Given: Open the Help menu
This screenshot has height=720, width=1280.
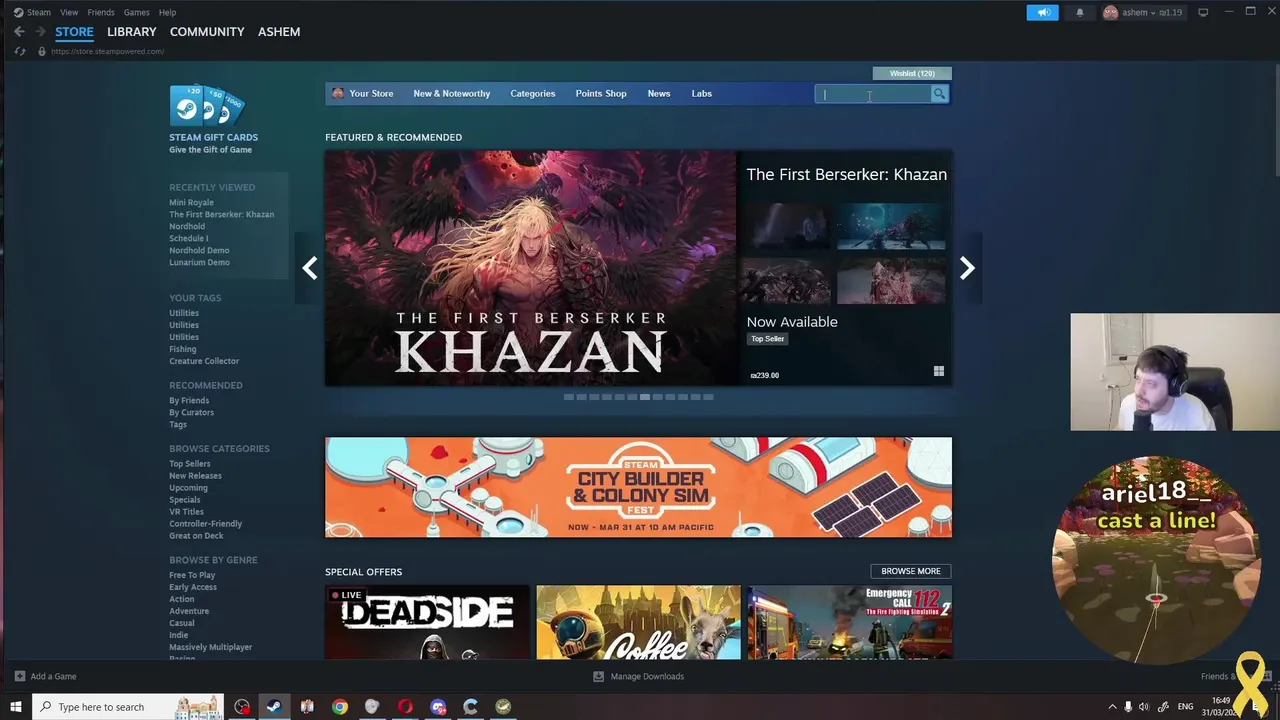Looking at the screenshot, I should pyautogui.click(x=168, y=12).
